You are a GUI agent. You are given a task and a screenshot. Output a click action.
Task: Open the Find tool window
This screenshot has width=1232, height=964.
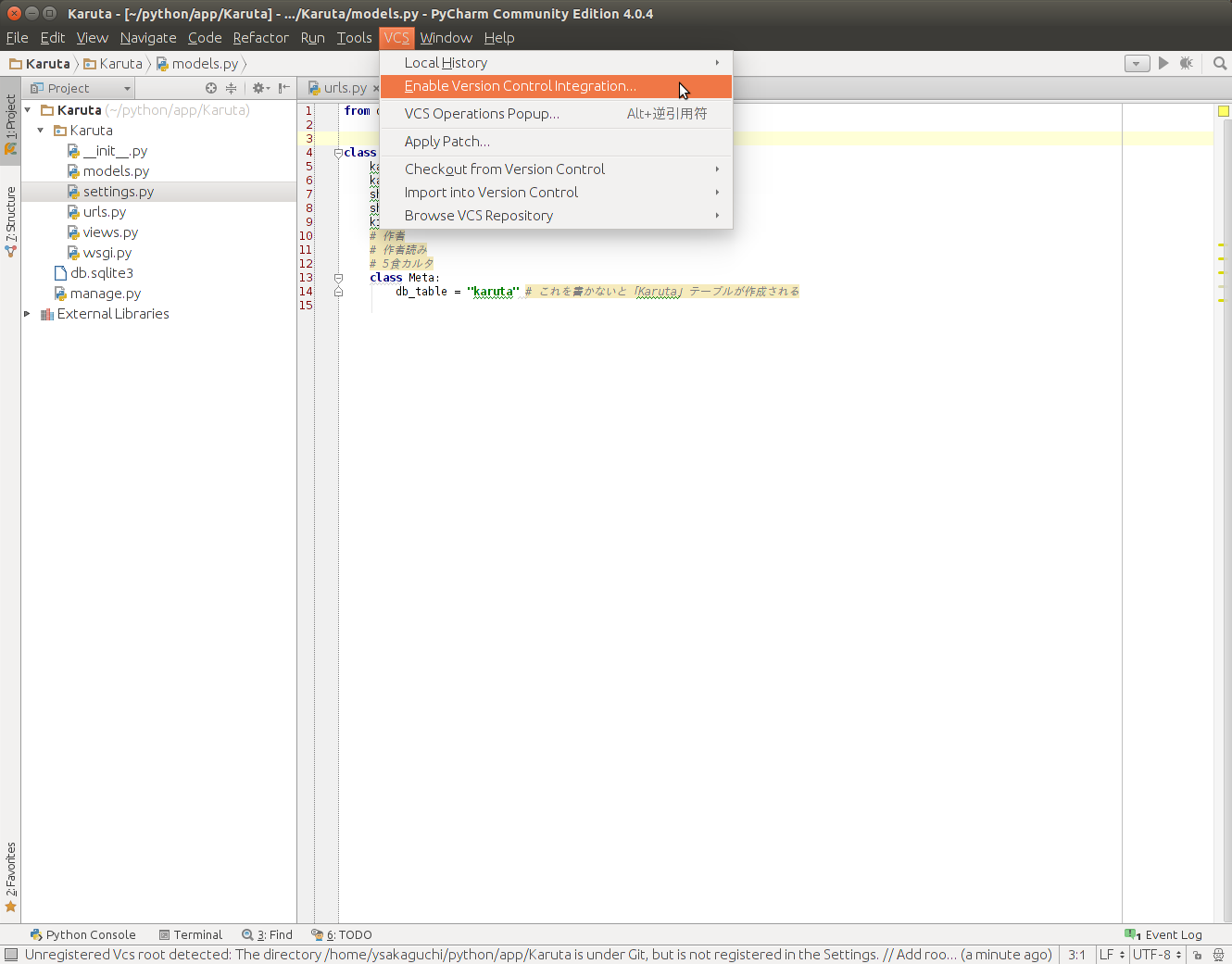[x=267, y=934]
